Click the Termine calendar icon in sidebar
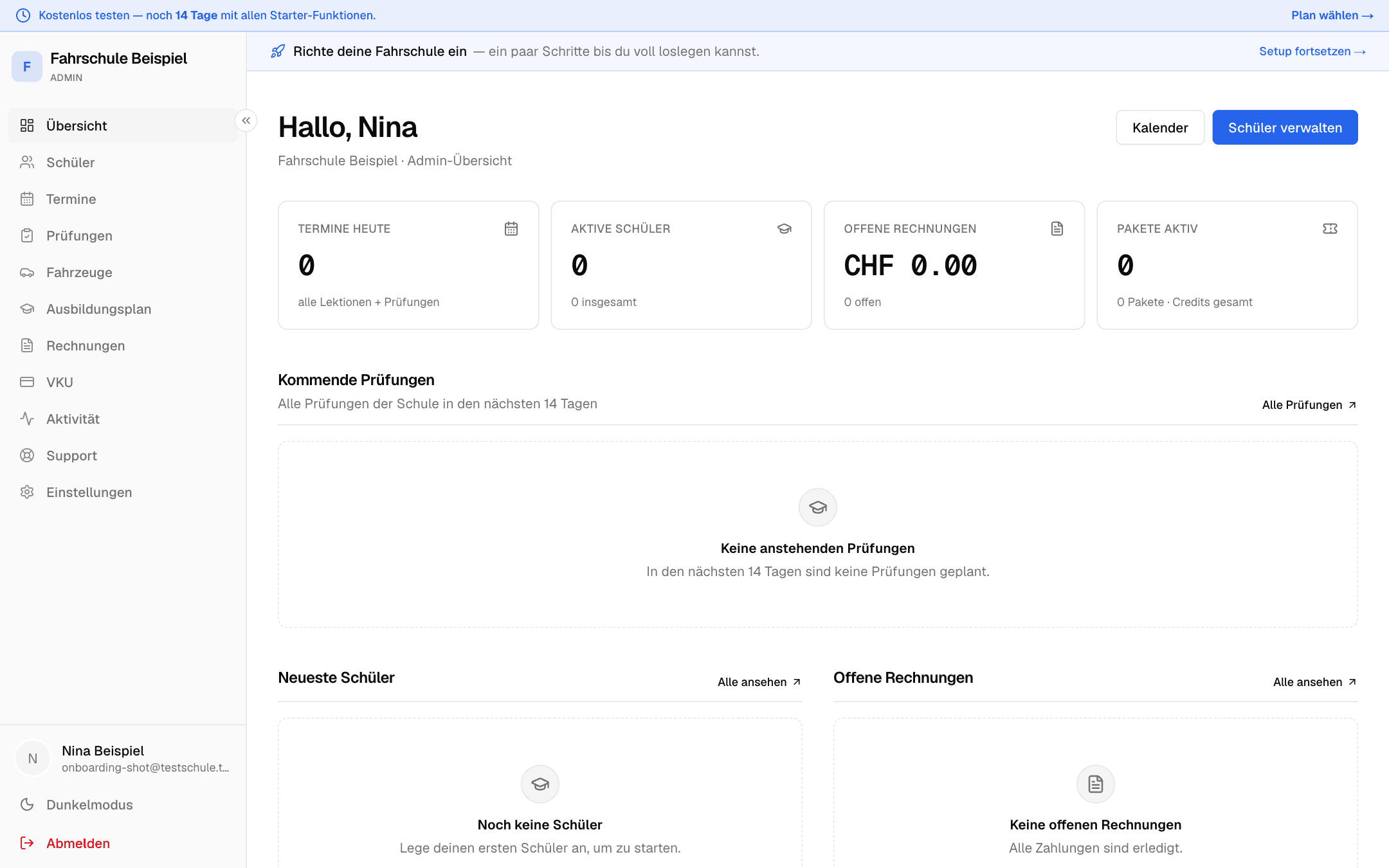Screen dimensions: 1389x868 [27, 199]
